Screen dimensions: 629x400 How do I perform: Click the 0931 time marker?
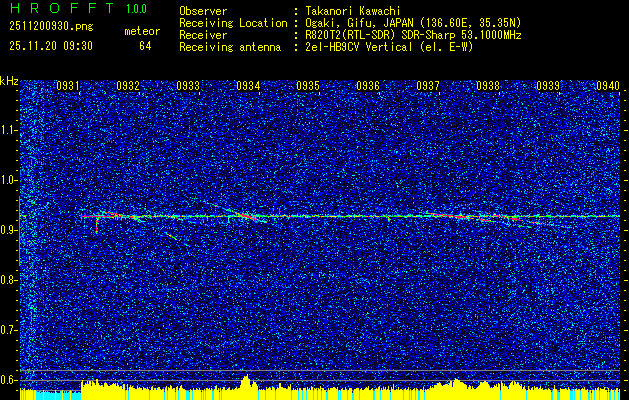pos(68,85)
